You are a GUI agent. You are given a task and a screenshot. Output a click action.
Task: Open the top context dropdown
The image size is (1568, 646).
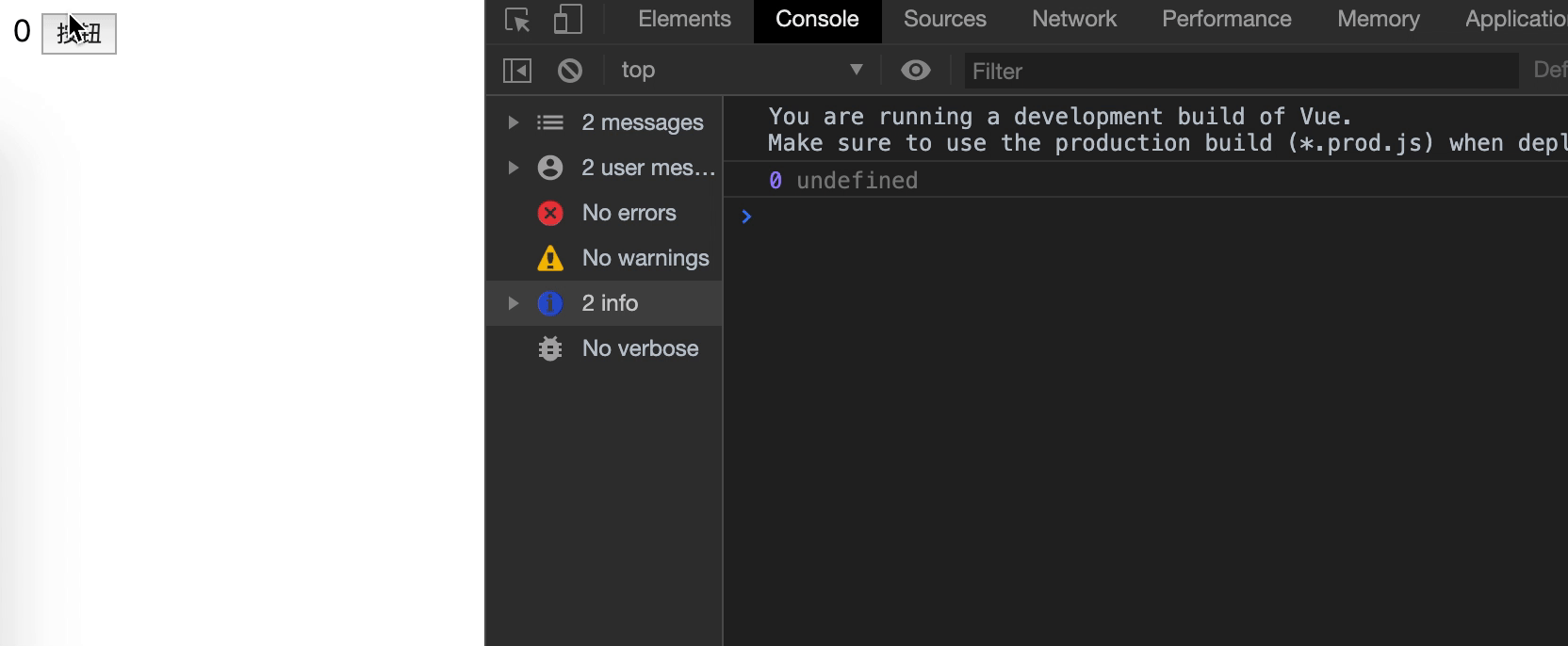(742, 71)
